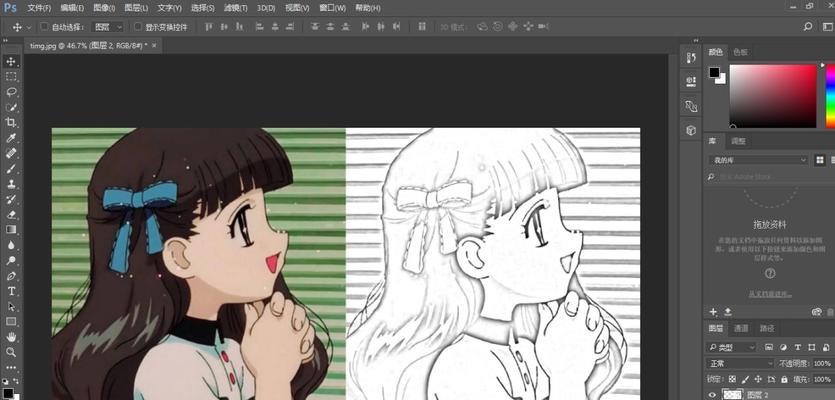The width and height of the screenshot is (835, 400).
Task: Open the 类型 layer filter dropdown
Action: click(x=732, y=347)
